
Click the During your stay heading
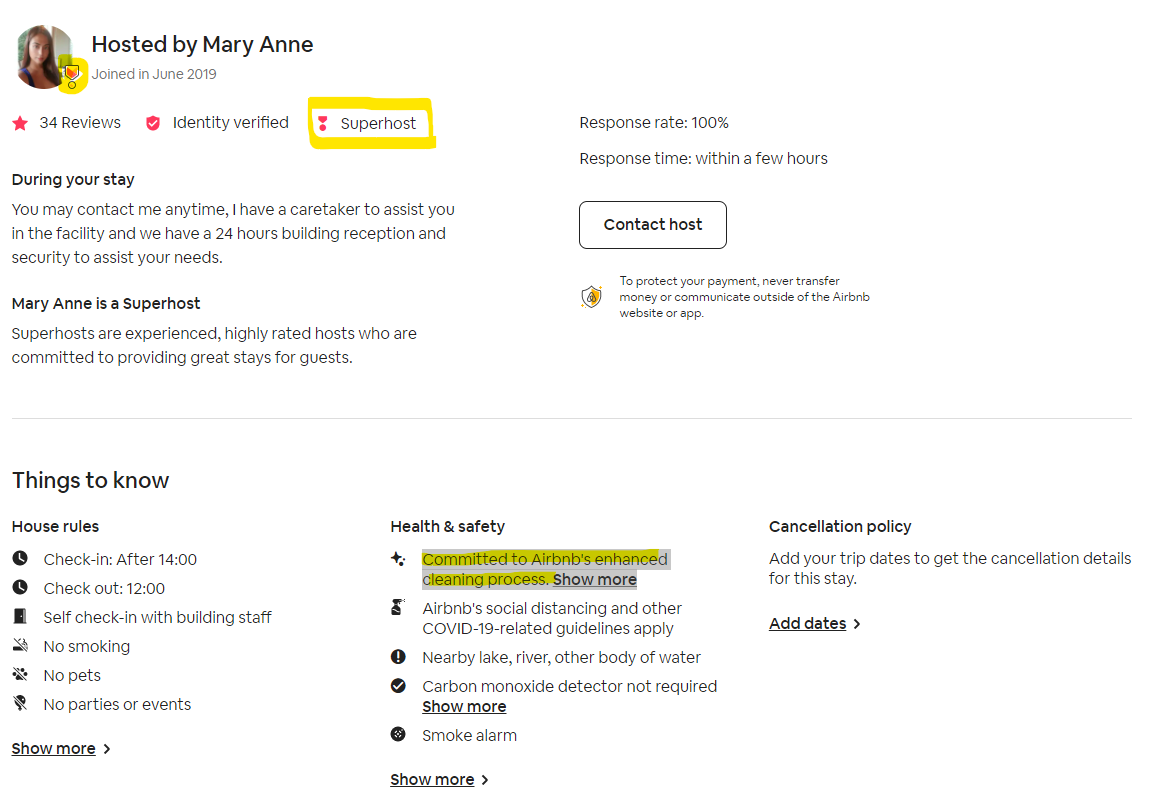coord(73,179)
